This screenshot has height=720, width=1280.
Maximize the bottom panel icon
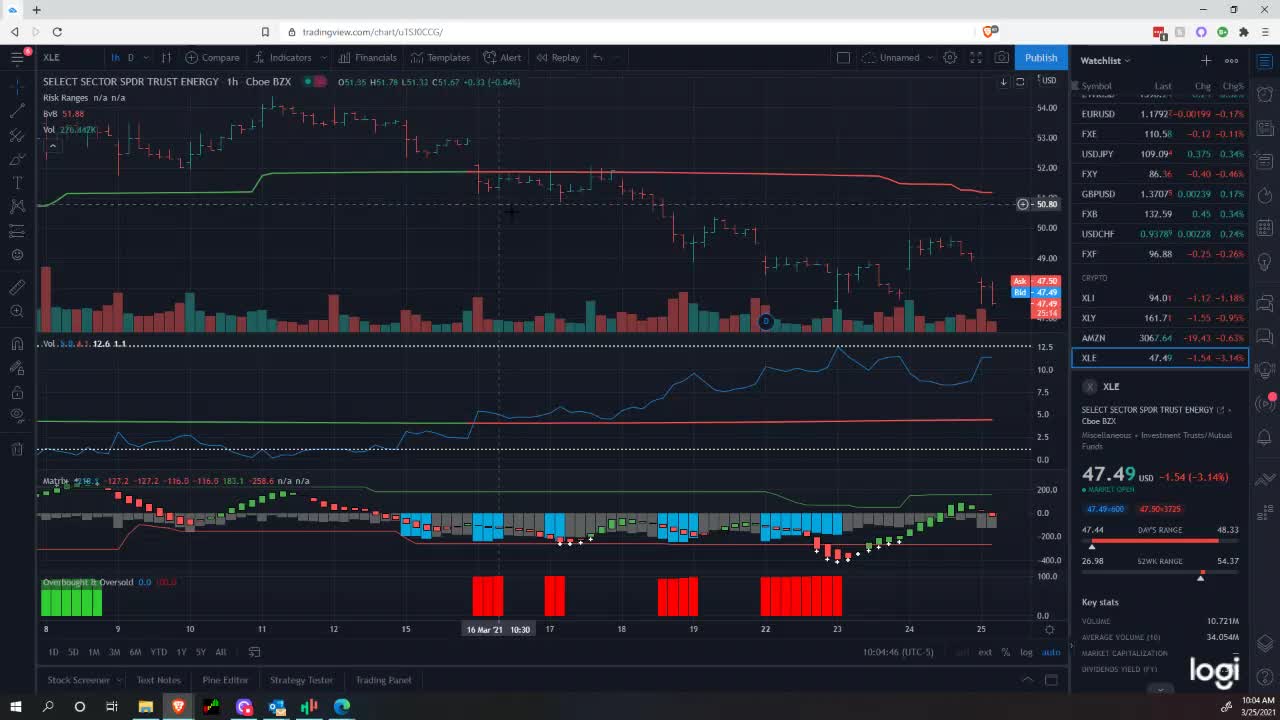tap(1051, 680)
